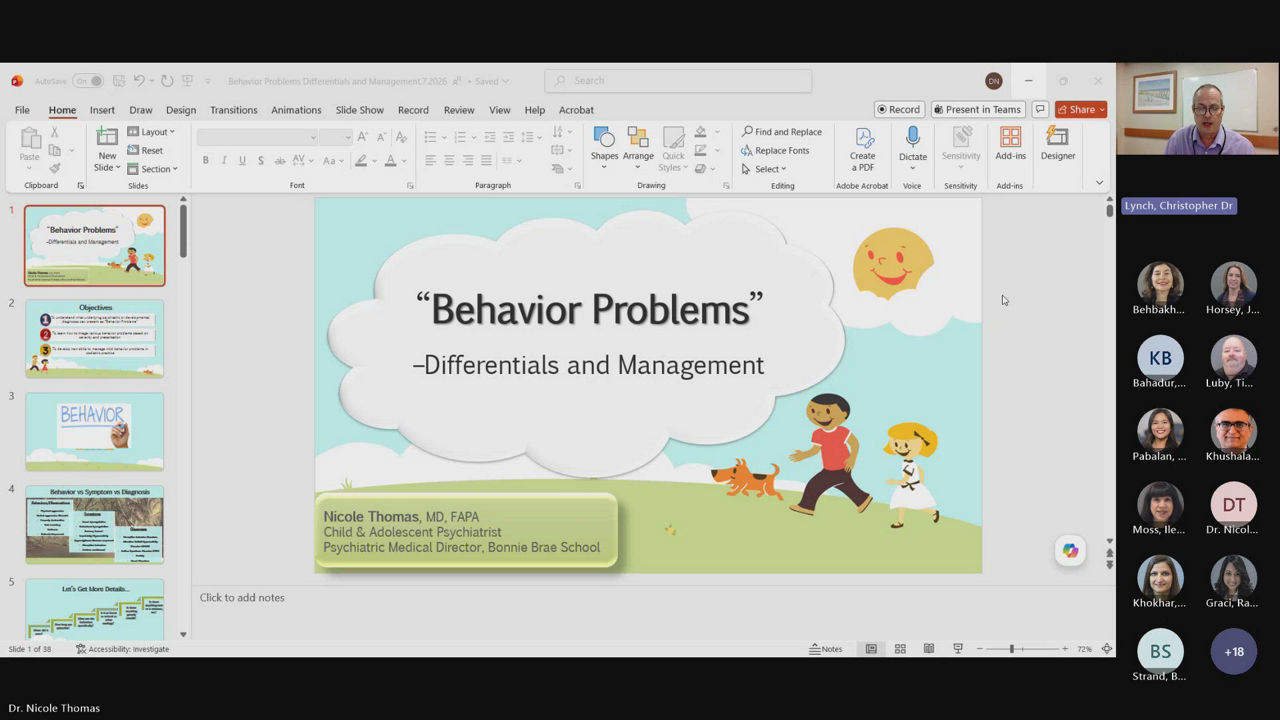Toggle Bold formatting

pyautogui.click(x=206, y=161)
